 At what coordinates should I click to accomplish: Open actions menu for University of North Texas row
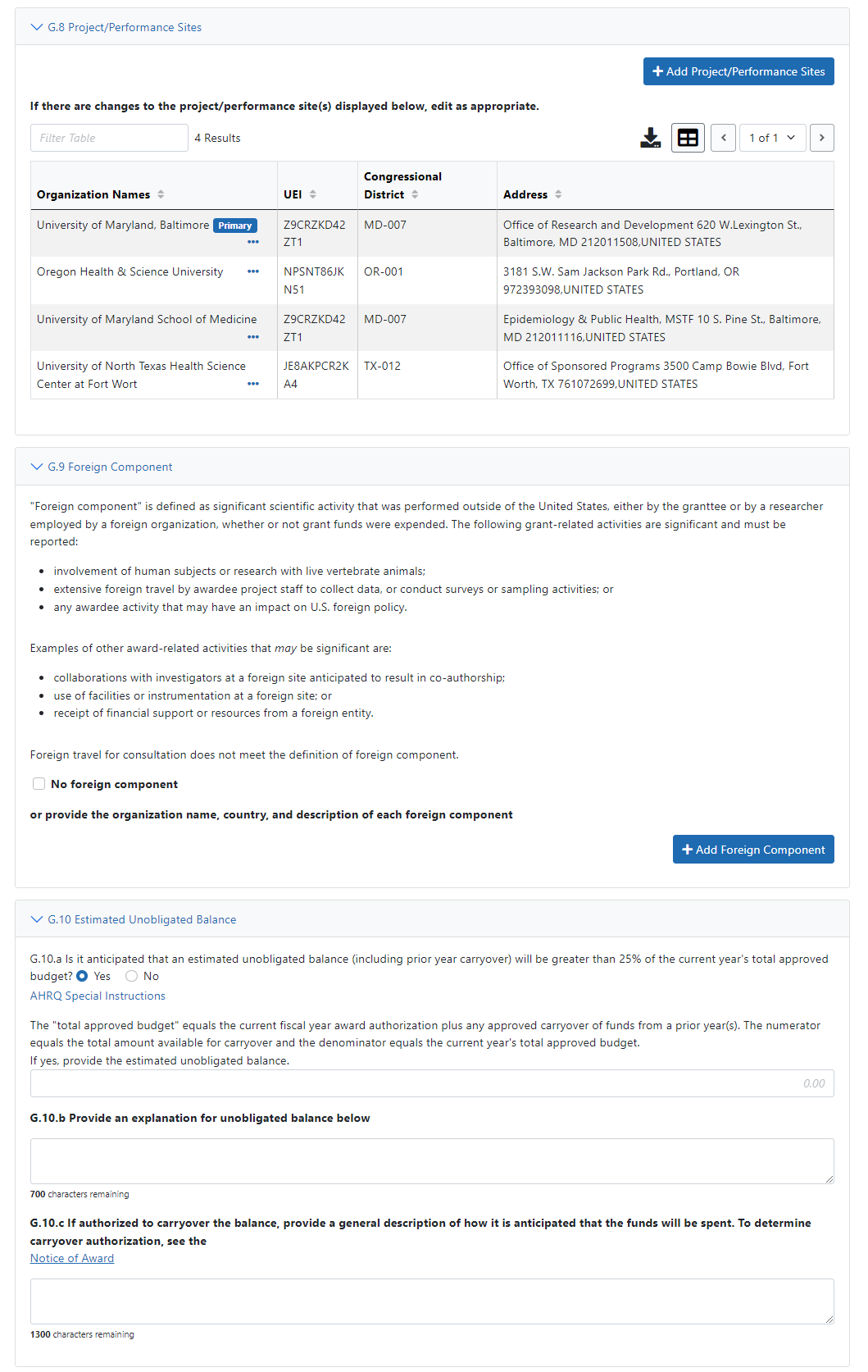pyautogui.click(x=253, y=384)
